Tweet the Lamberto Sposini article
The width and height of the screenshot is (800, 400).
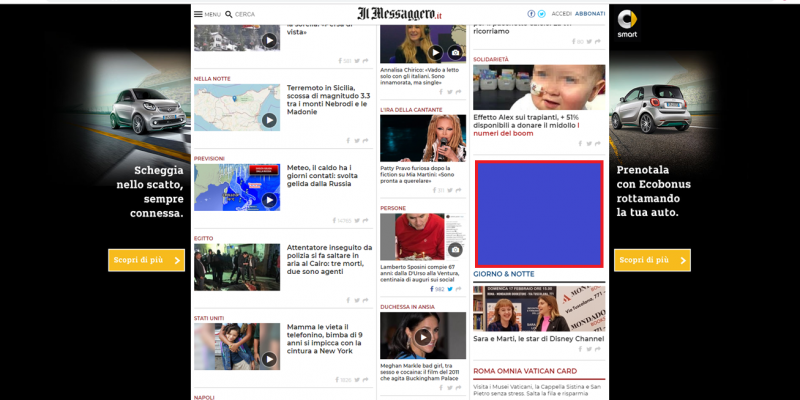pos(450,289)
